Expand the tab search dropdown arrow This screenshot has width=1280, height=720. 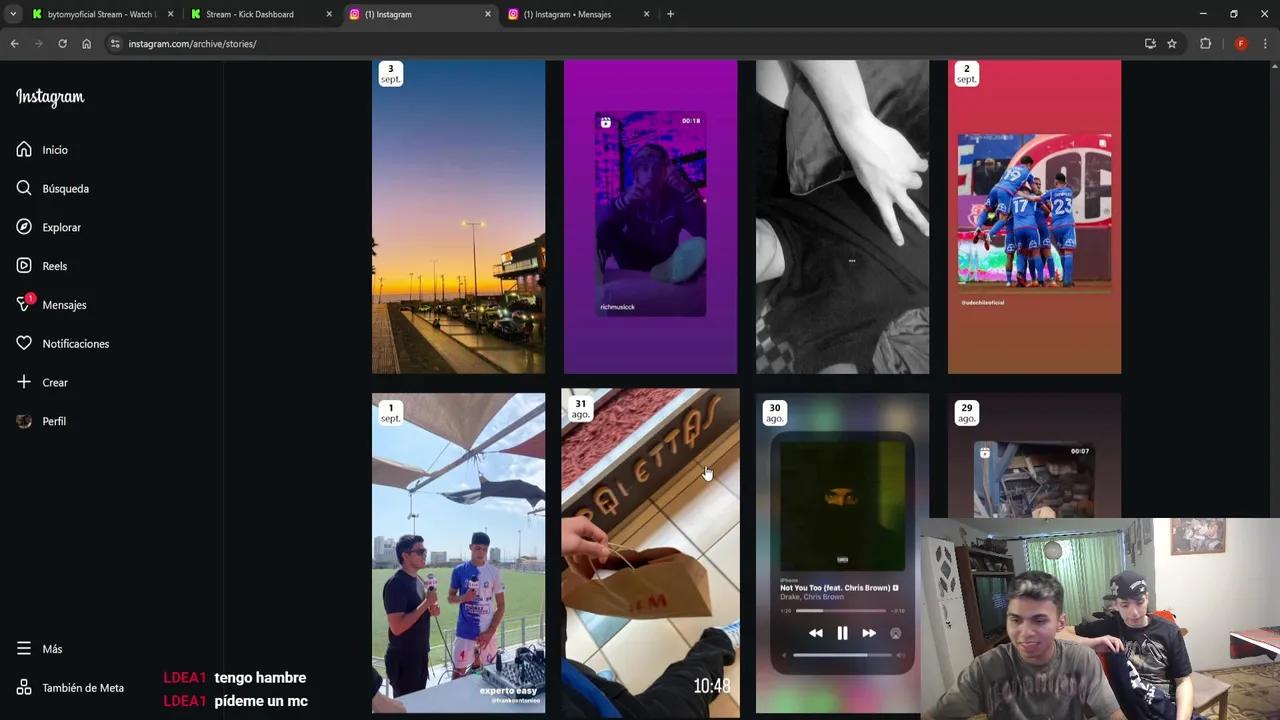click(x=12, y=14)
